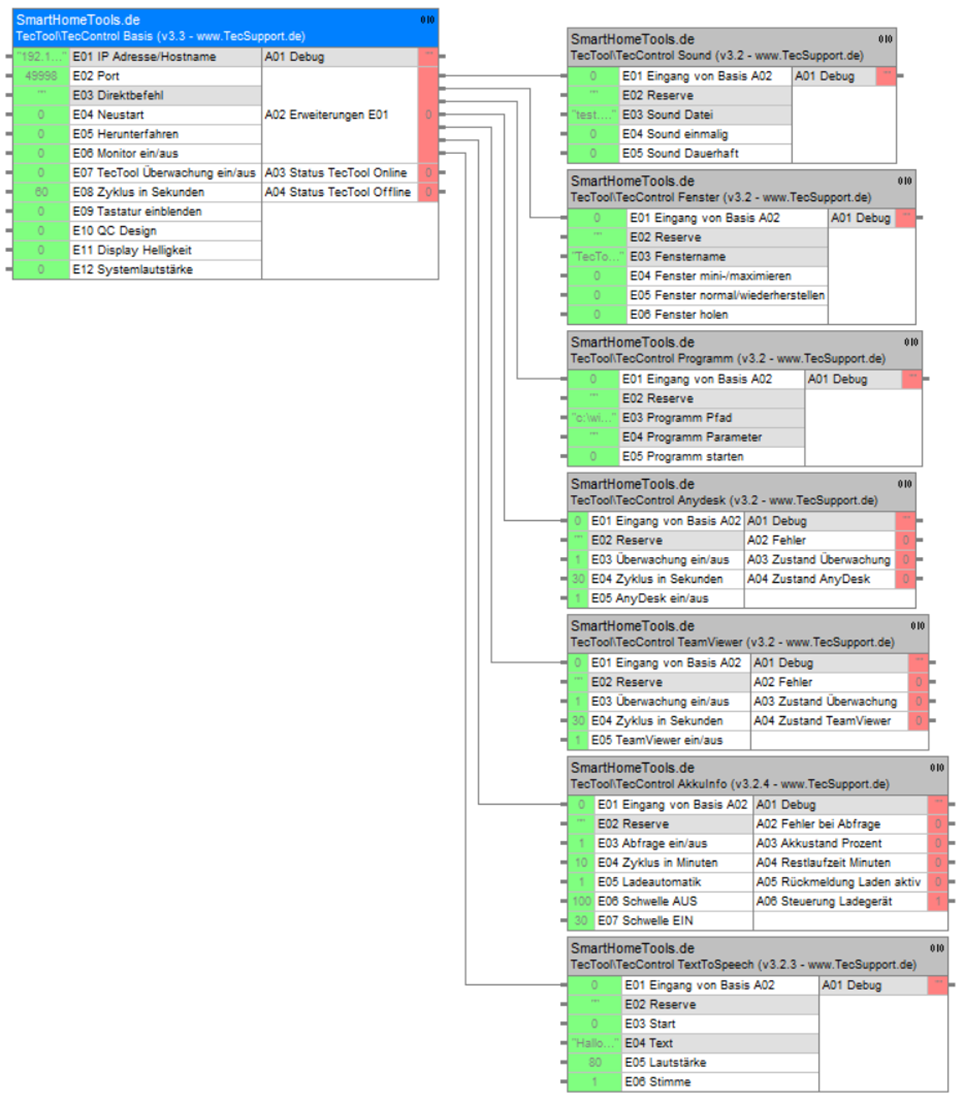Click the 010 icon on TecControl Anydesk block
Viewport: 964px width, 1103px height.
coord(905,484)
